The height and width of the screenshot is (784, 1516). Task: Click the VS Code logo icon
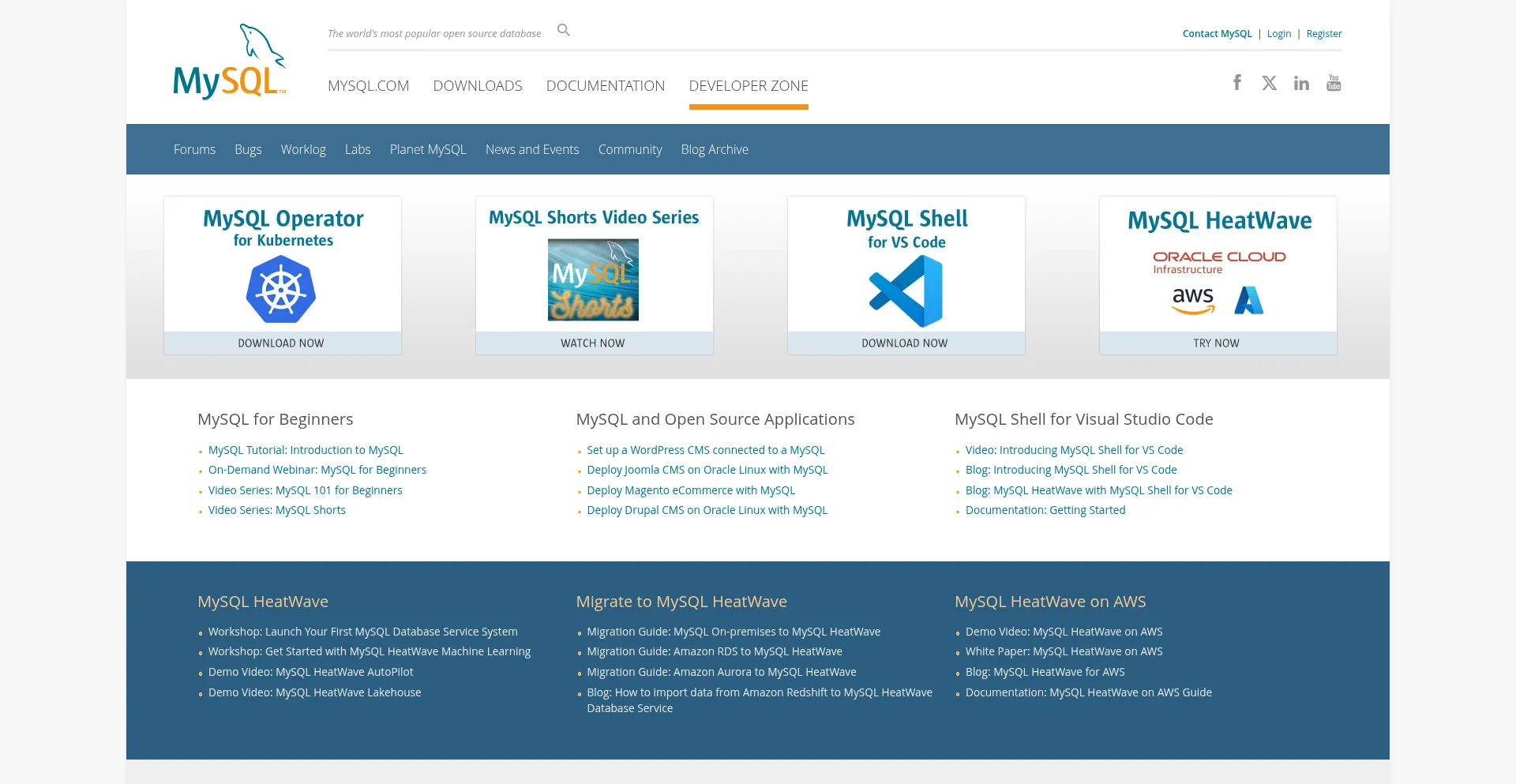pos(906,291)
